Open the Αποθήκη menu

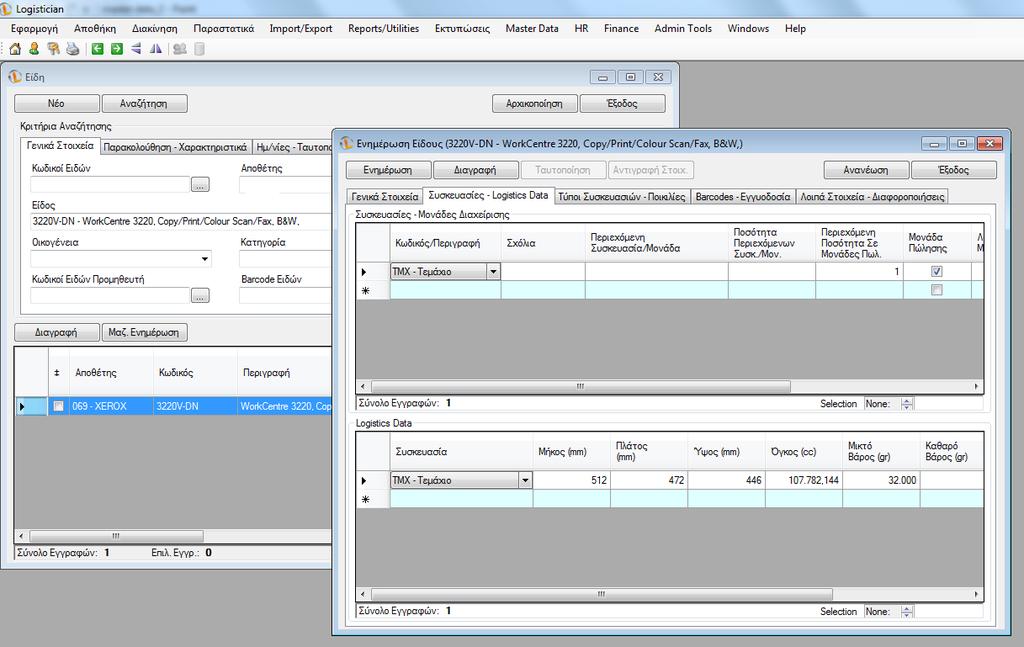click(95, 29)
